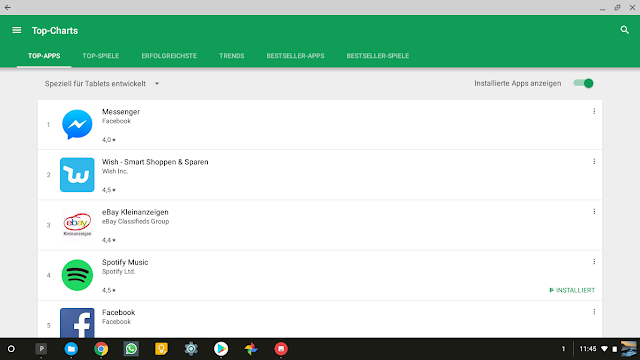Click the battery status icon

[x=615, y=349]
